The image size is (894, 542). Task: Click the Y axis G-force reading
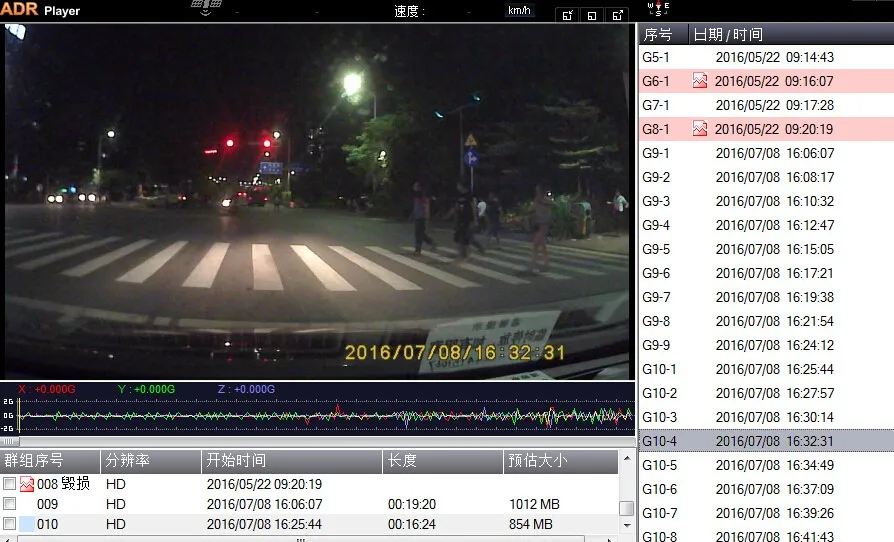coord(146,389)
